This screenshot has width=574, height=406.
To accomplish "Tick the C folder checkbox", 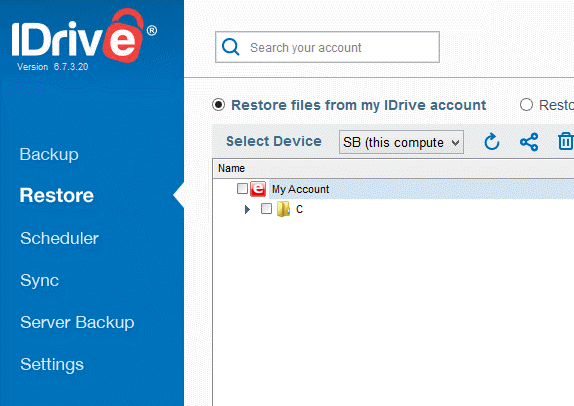I will coord(266,209).
